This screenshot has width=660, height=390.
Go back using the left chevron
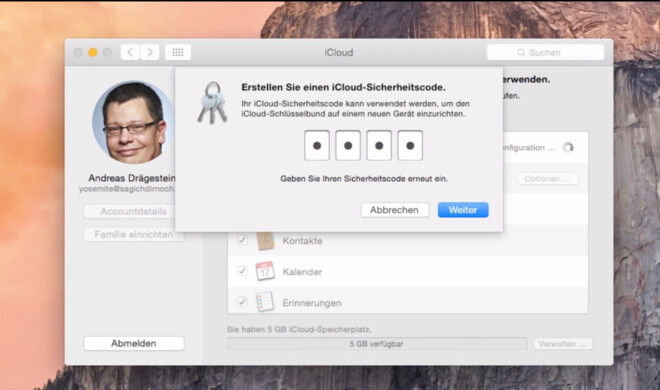[130, 52]
